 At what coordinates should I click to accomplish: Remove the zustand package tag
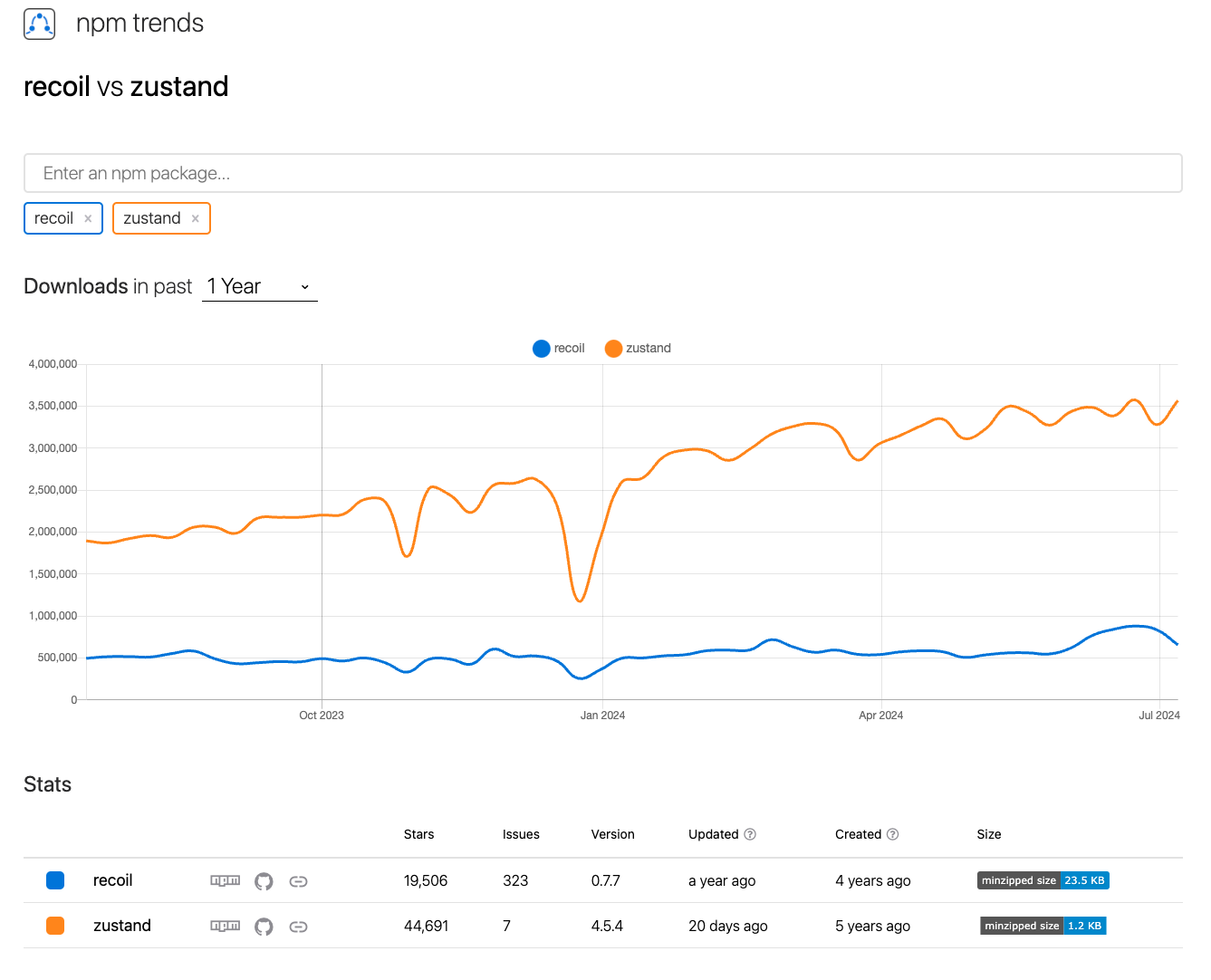tap(196, 218)
